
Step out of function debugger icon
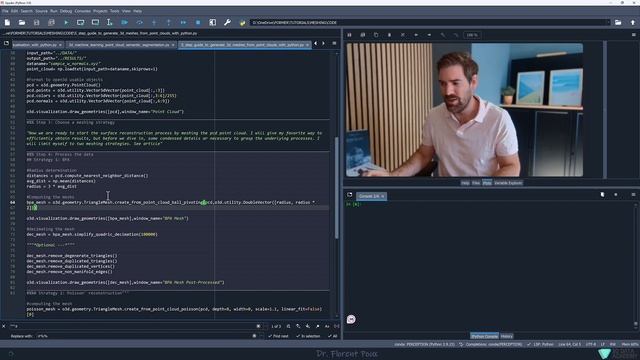169,22
